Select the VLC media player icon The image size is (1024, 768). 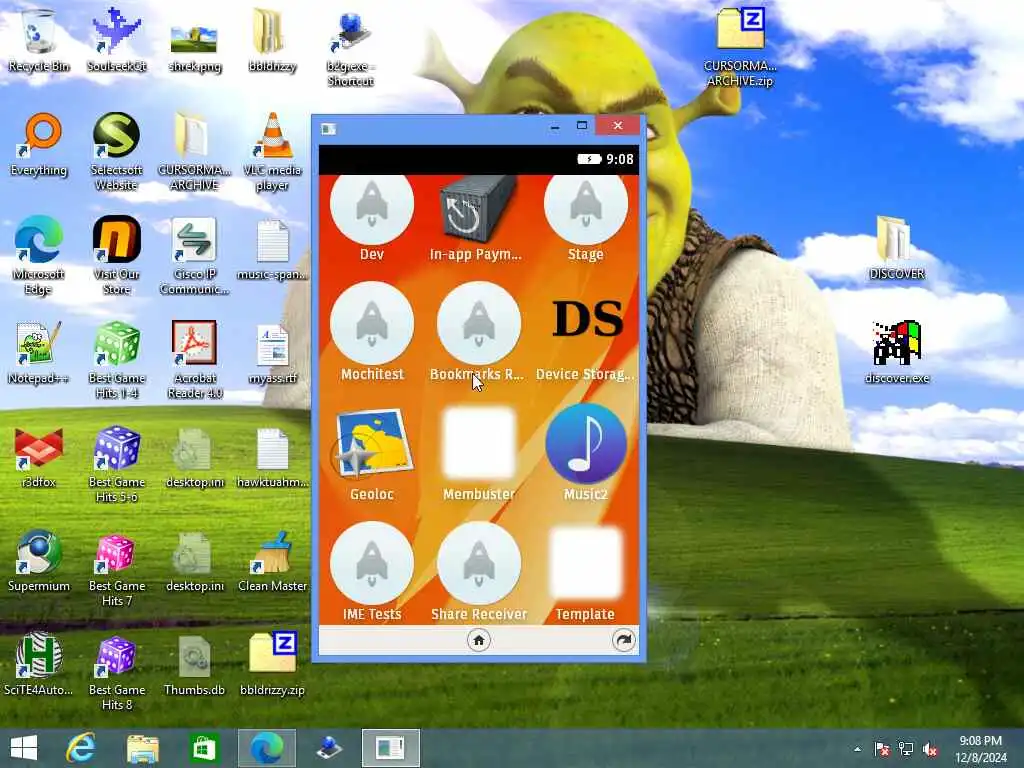coord(272,152)
